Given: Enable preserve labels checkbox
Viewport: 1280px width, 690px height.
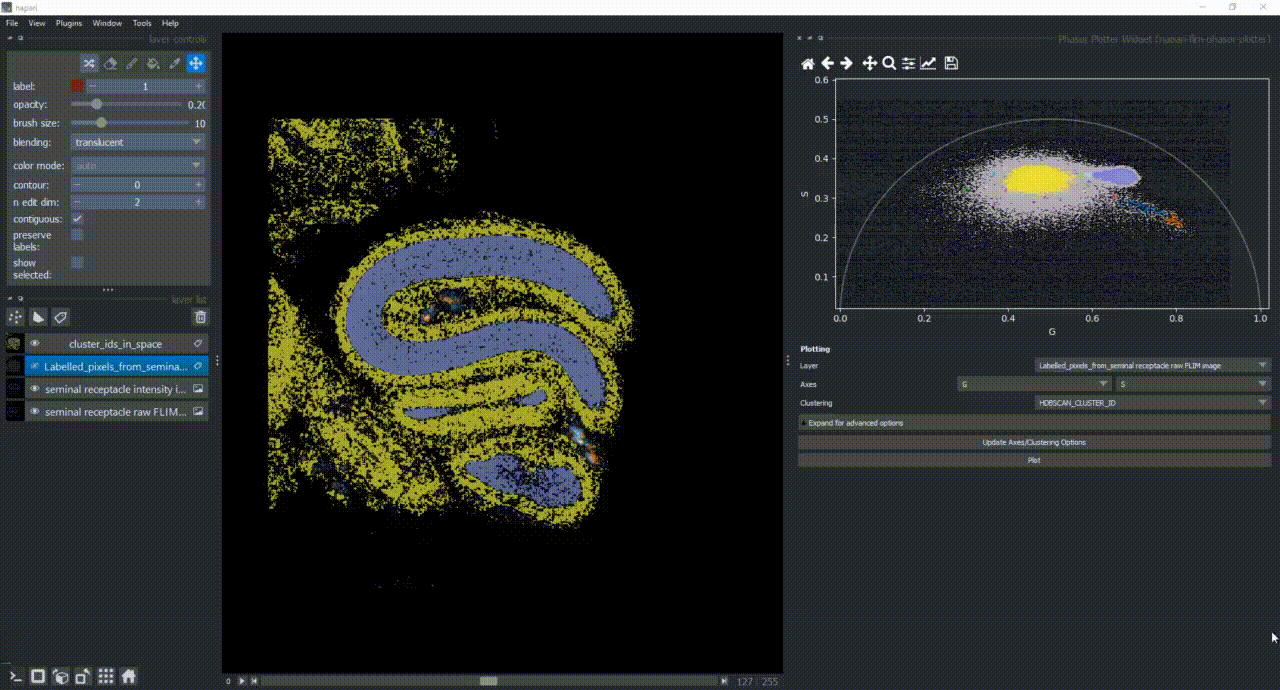Looking at the screenshot, I should [x=77, y=235].
